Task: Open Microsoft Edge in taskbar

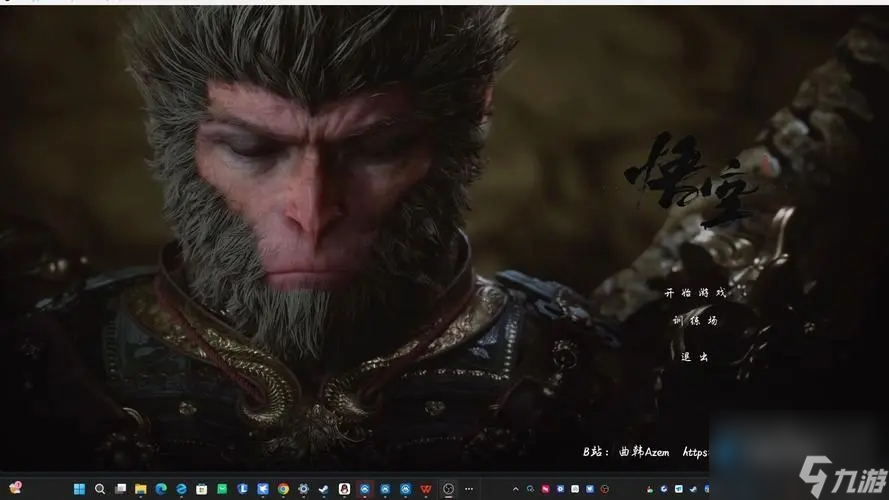Action: click(161, 489)
